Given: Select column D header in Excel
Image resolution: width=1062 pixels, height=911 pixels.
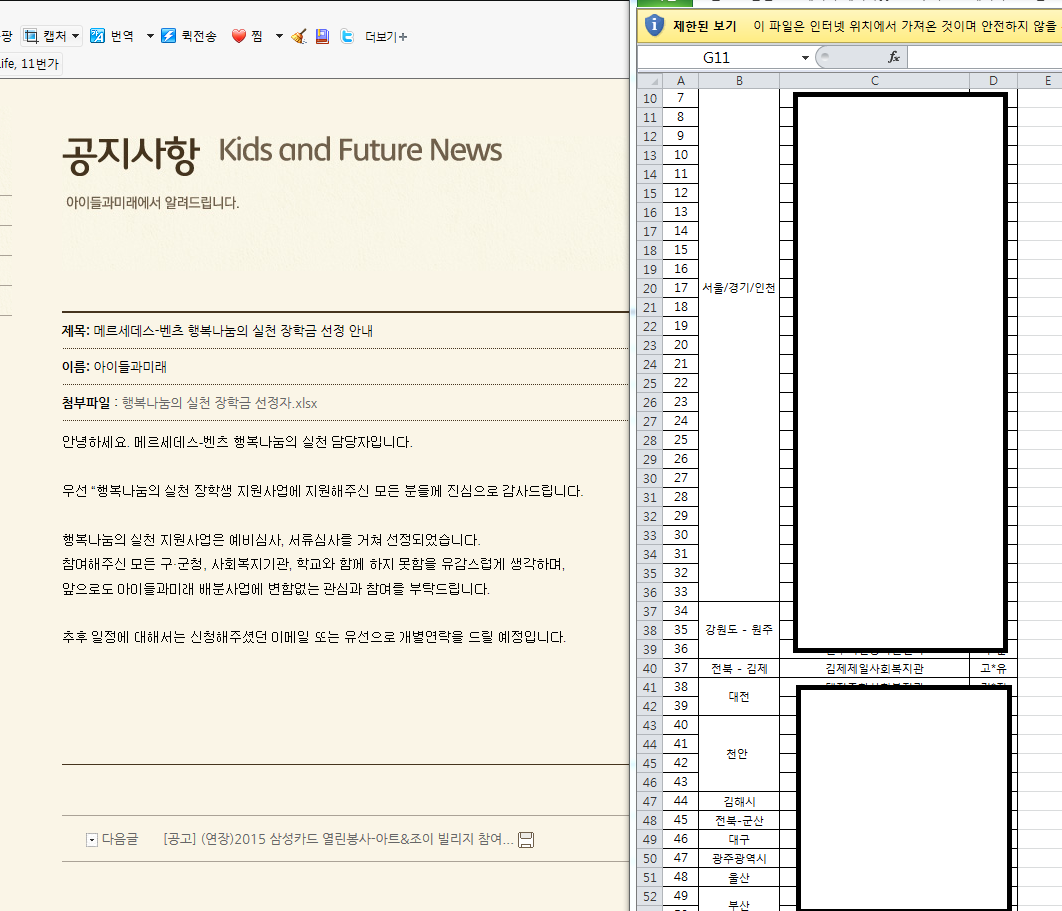Looking at the screenshot, I should click(993, 81).
